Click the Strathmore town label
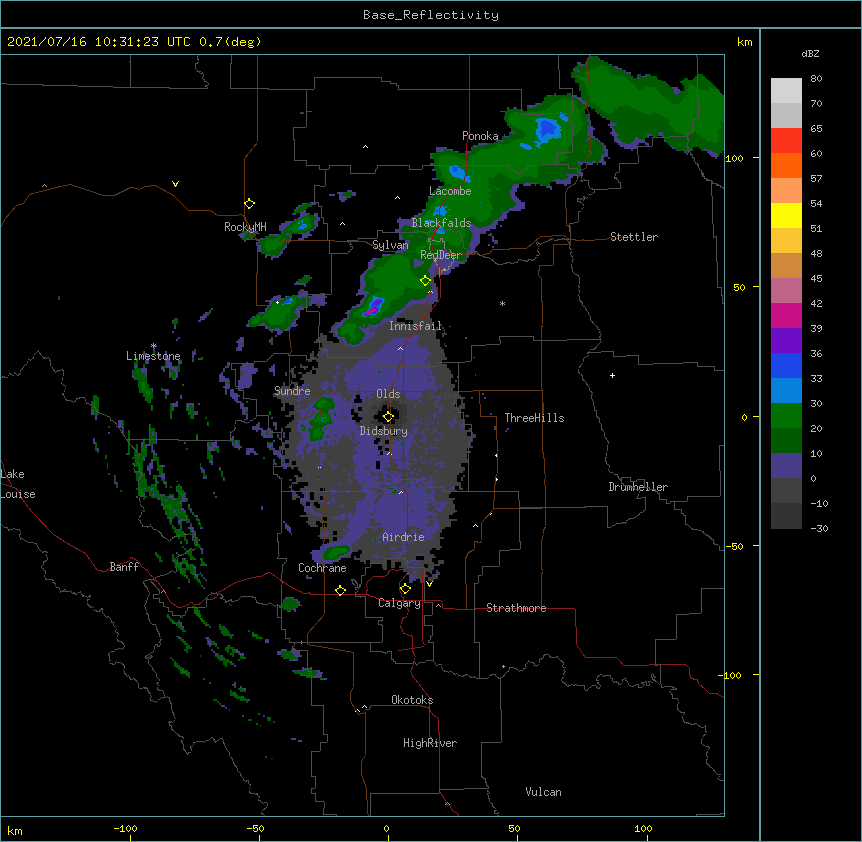This screenshot has height=842, width=862. pos(516,608)
